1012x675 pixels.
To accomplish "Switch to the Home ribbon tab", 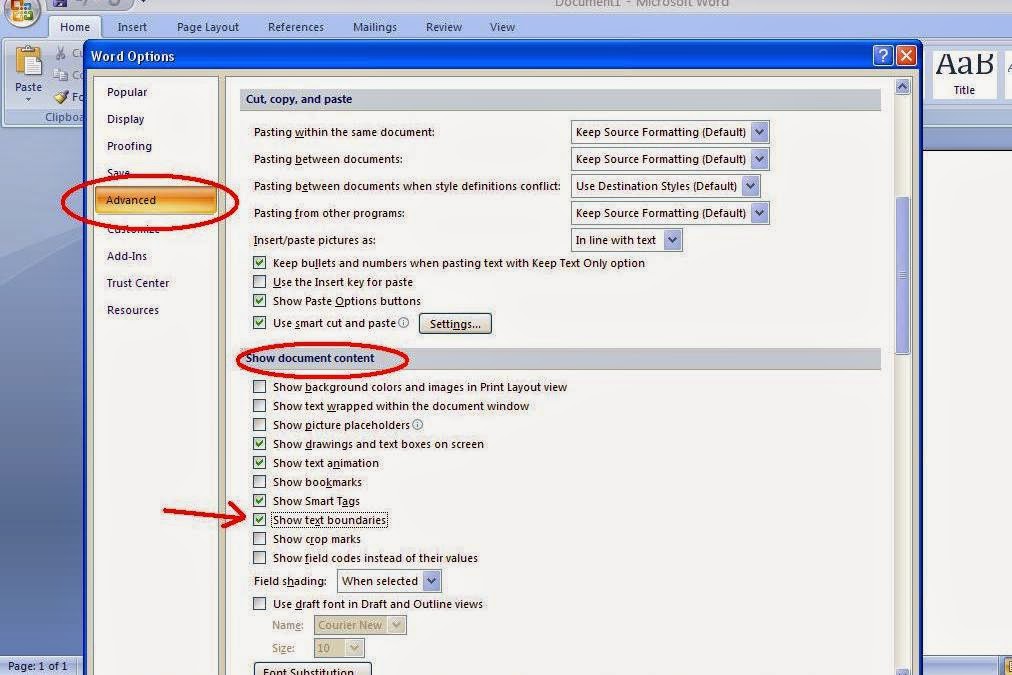I will click(75, 27).
